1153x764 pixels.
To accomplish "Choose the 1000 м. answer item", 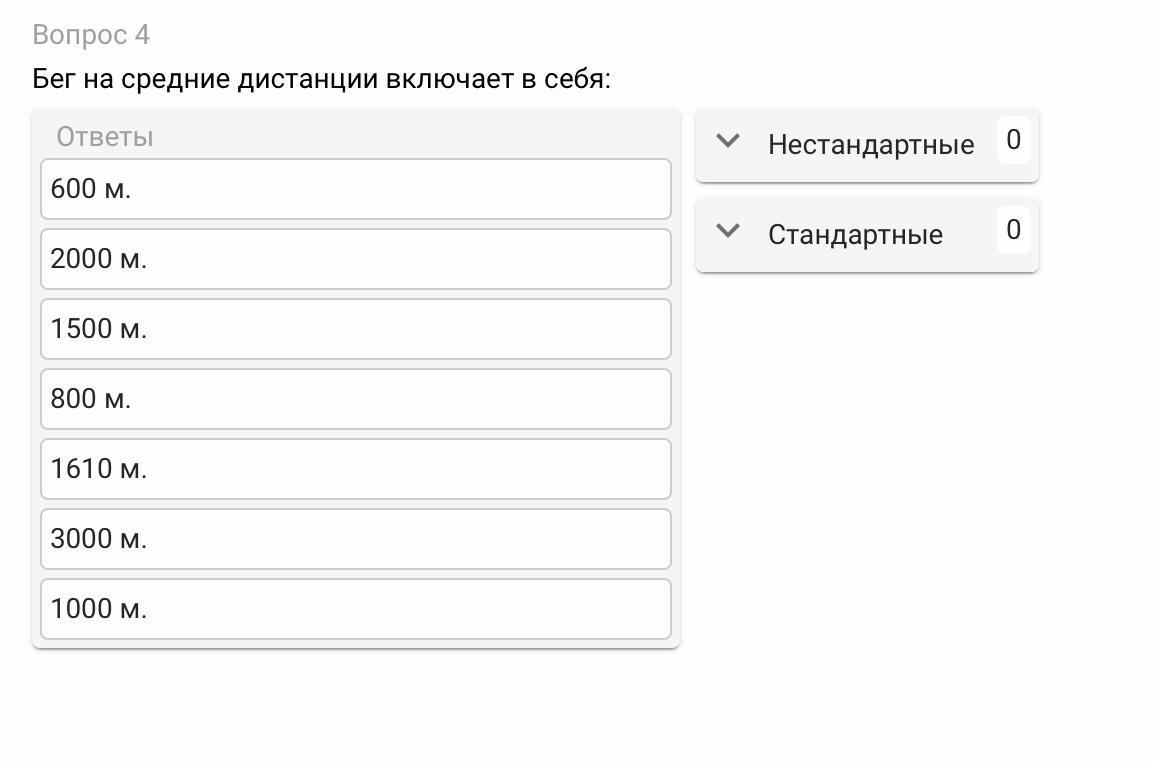I will 355,609.
